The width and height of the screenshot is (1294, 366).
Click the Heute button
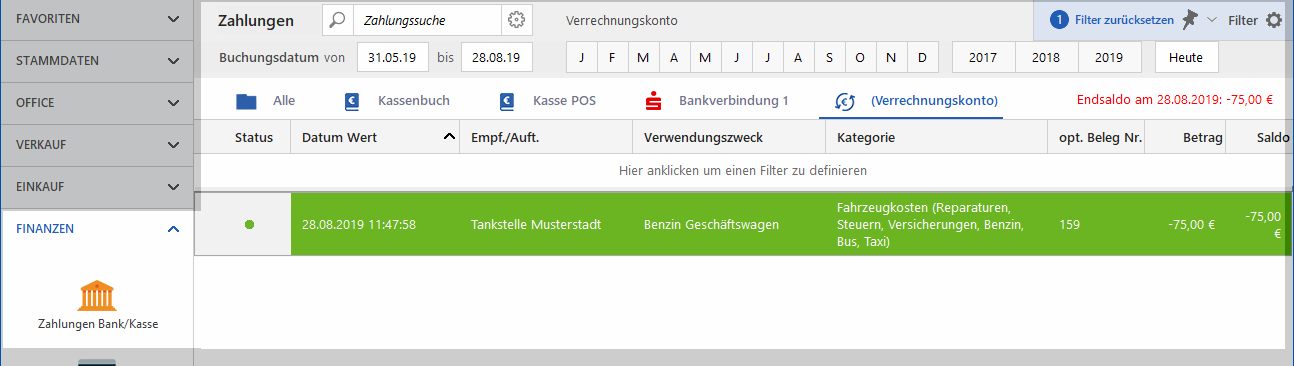click(1187, 57)
